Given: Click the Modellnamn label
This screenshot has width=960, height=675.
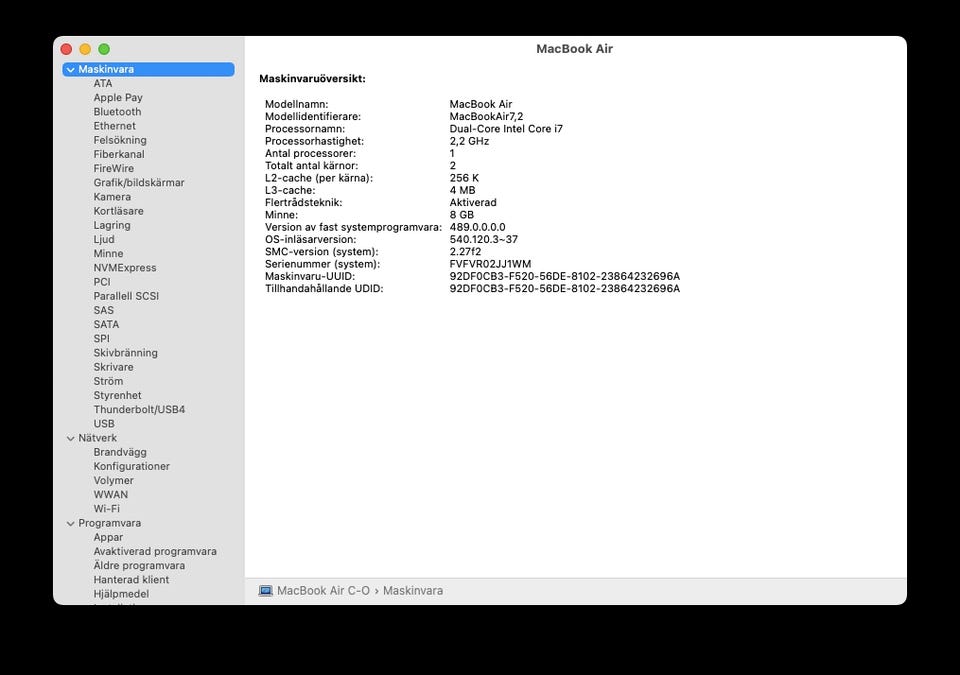Looking at the screenshot, I should coord(296,104).
